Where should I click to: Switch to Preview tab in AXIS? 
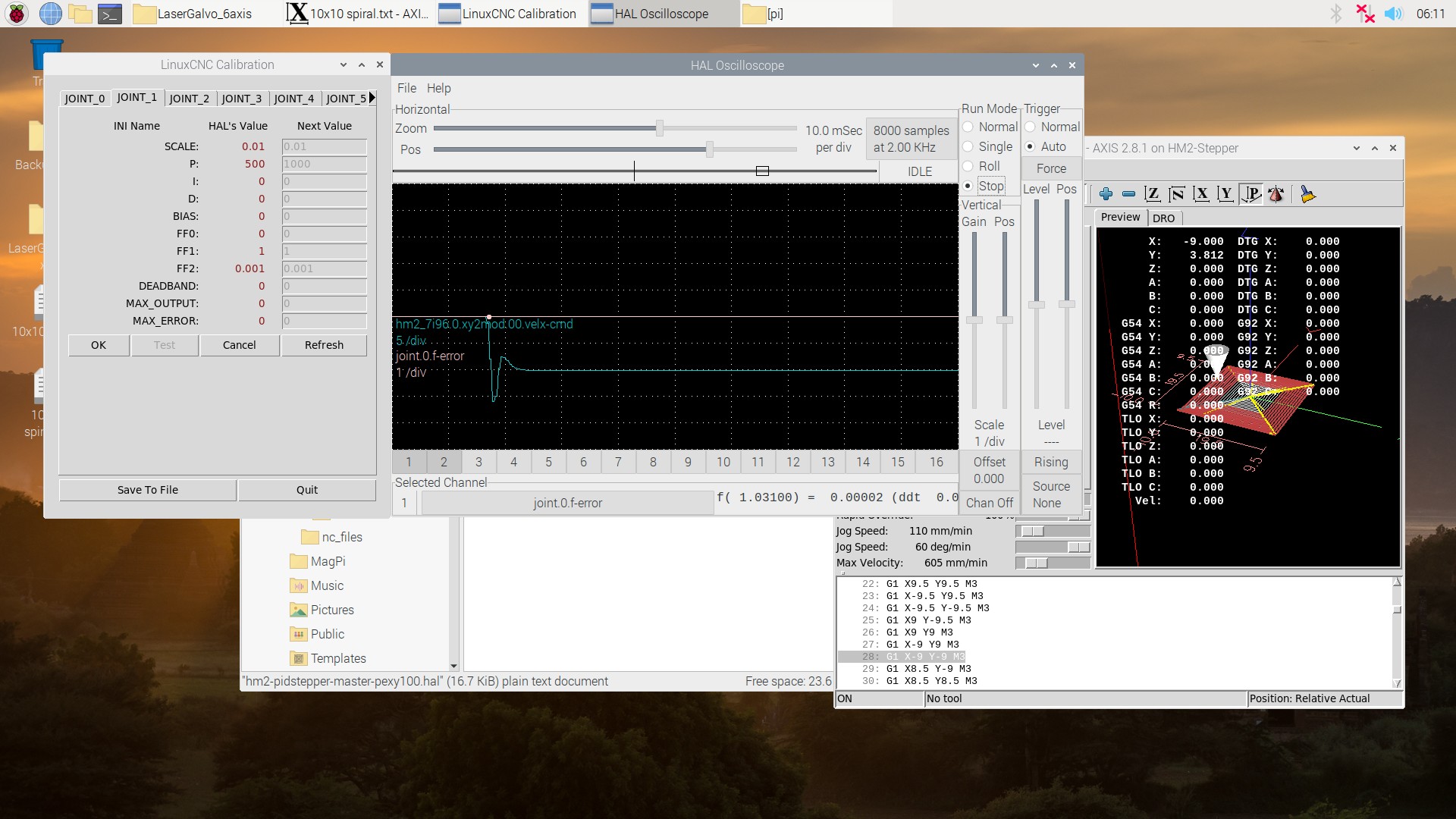1120,217
